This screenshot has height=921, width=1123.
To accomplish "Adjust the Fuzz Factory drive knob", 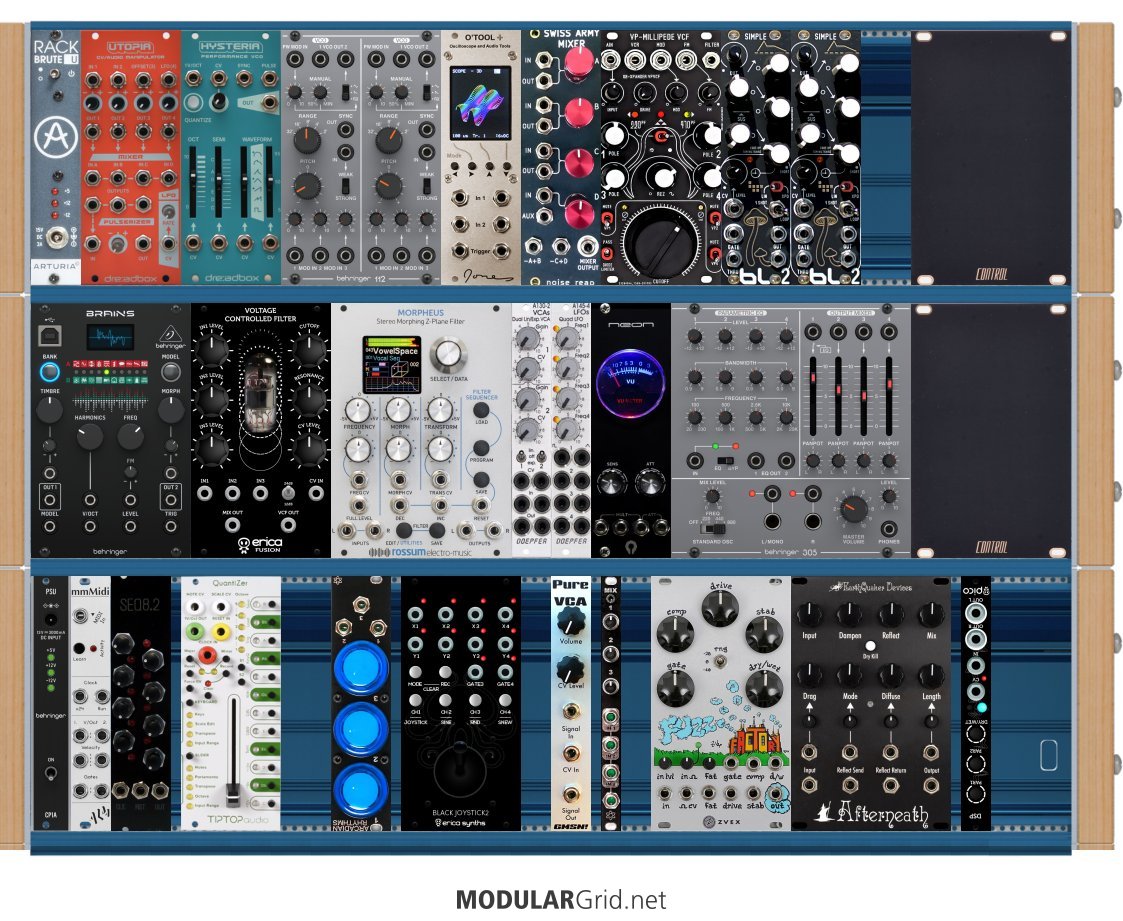I will 720,609.
